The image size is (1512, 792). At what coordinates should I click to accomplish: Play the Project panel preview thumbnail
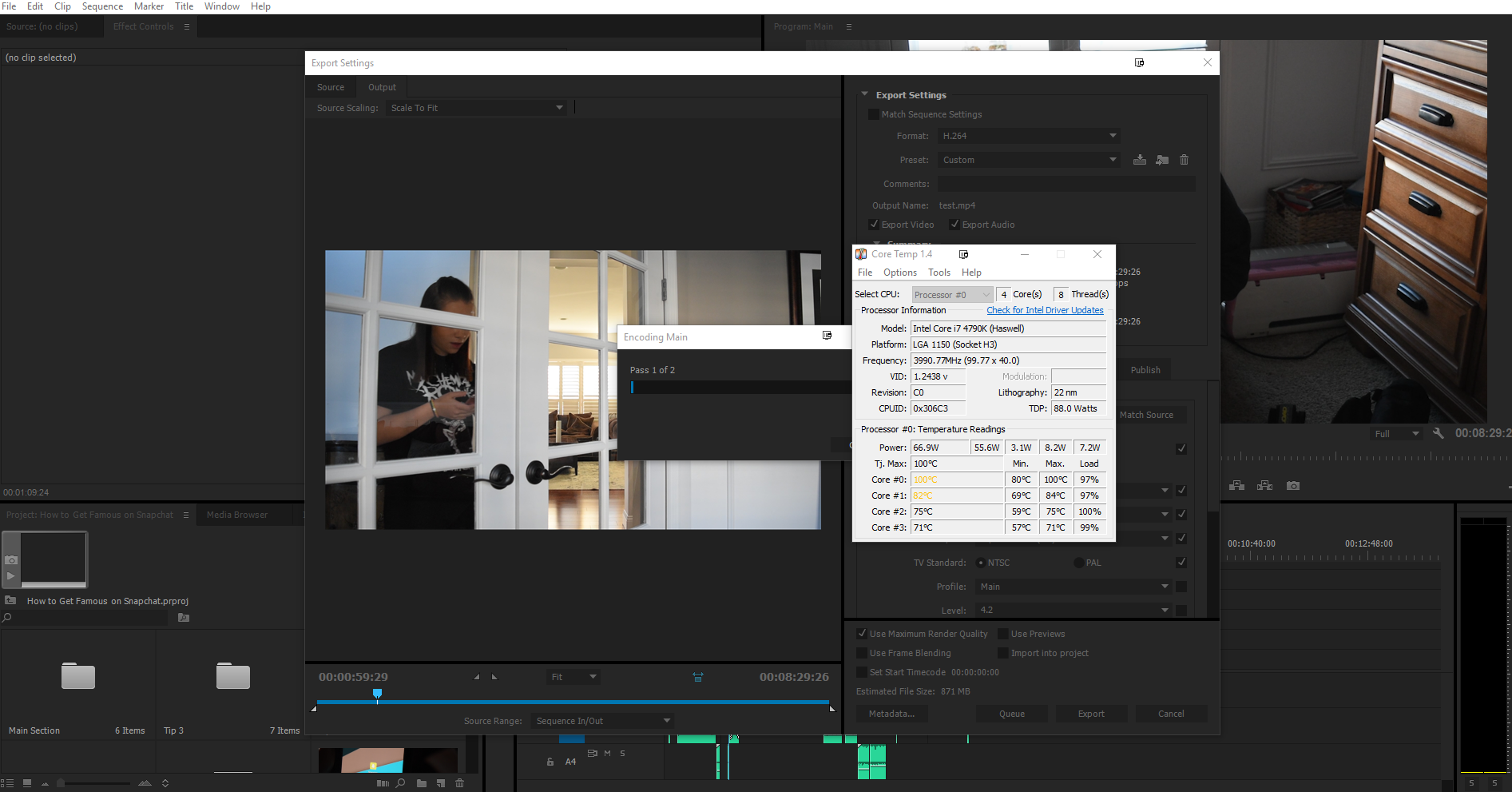[11, 575]
